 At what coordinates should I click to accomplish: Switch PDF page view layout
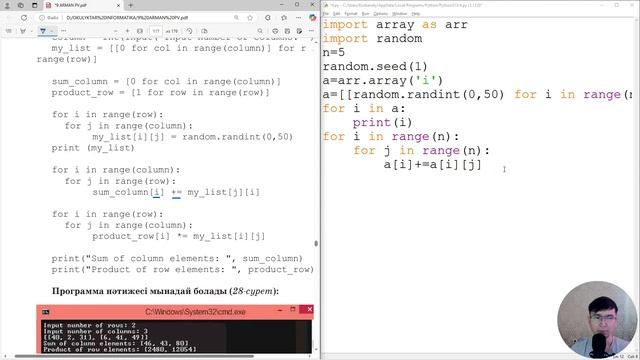point(204,31)
